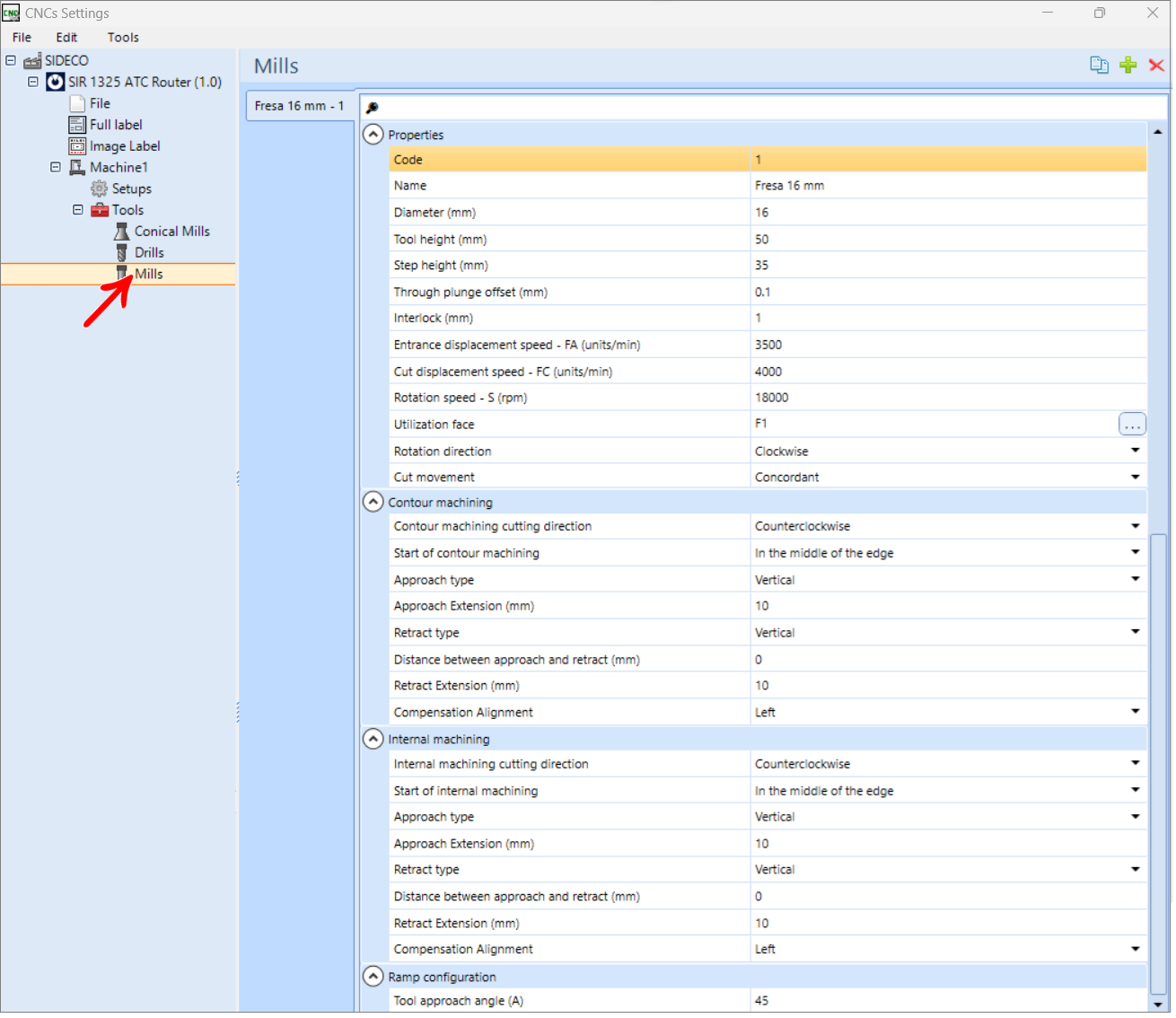The image size is (1176, 1018).
Task: Open the Compensation Alignment dropdown under Contour machining
Action: point(1135,712)
